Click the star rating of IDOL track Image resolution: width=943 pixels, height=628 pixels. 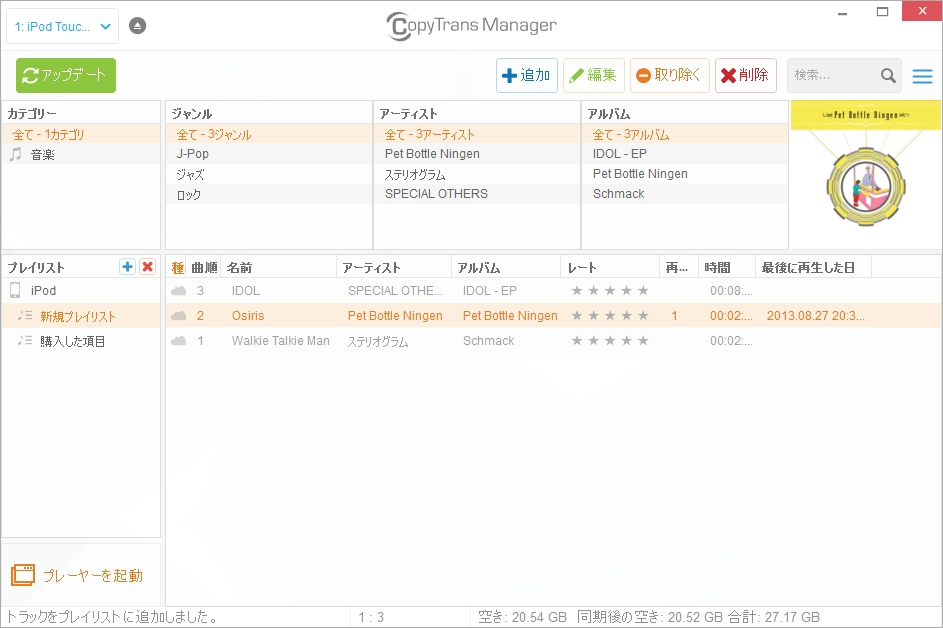(x=610, y=291)
